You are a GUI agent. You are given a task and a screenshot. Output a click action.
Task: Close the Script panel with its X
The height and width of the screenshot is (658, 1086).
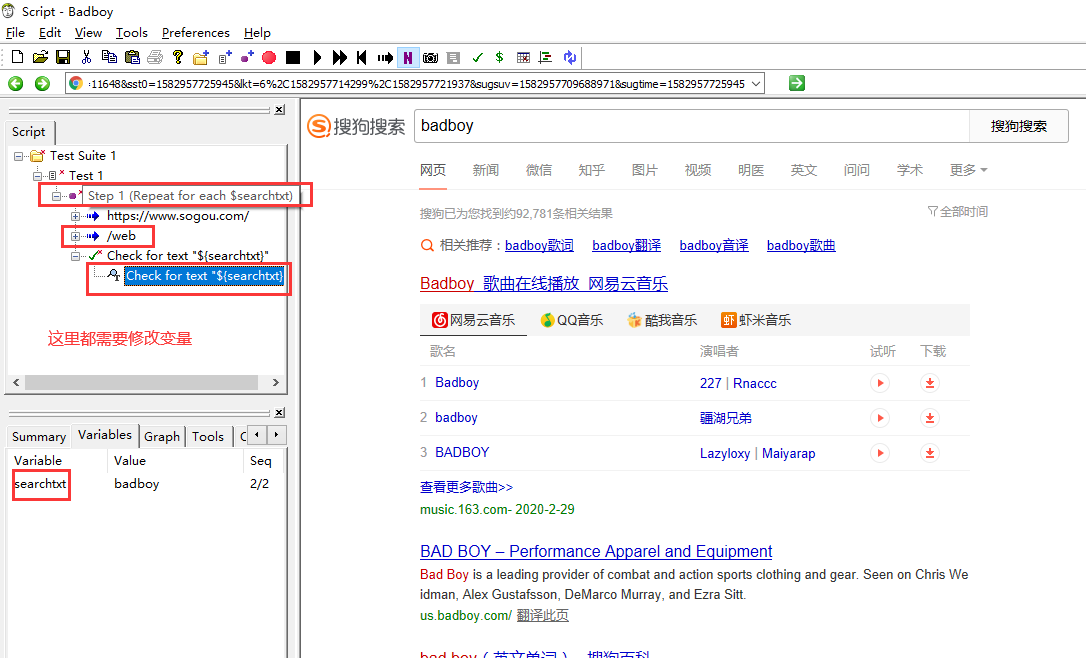point(279,109)
